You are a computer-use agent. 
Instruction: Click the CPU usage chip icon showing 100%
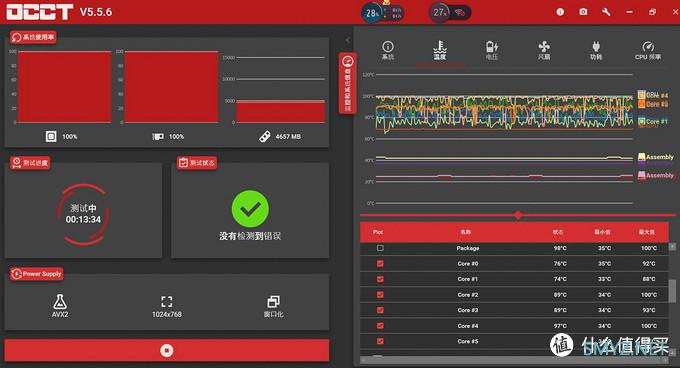[51, 137]
